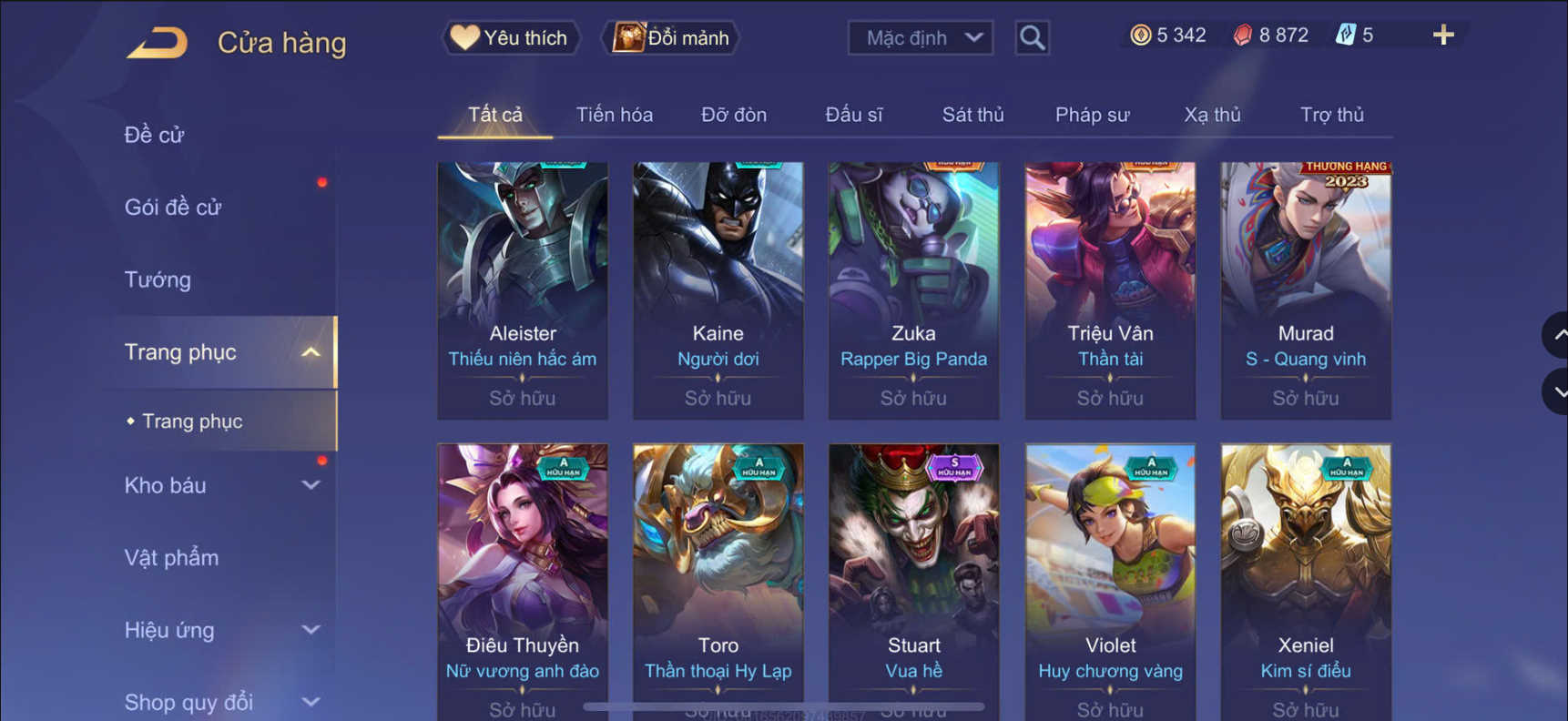Tap the red ruby currency icon

click(x=1243, y=36)
